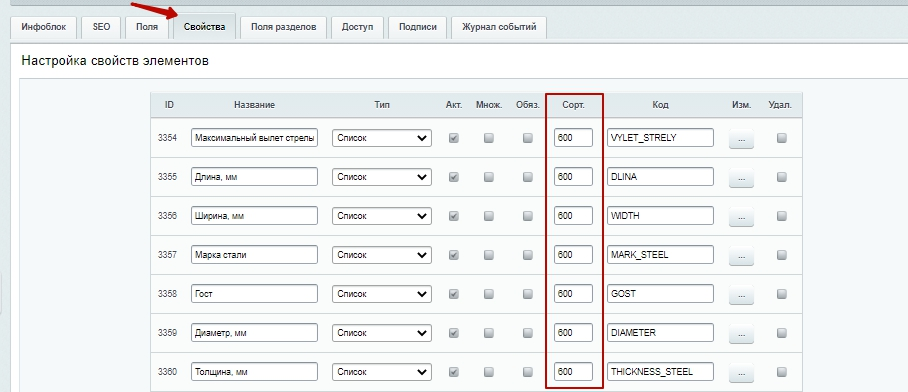Open edit dialog for DLINA property
Image resolution: width=908 pixels, height=392 pixels.
(x=741, y=178)
